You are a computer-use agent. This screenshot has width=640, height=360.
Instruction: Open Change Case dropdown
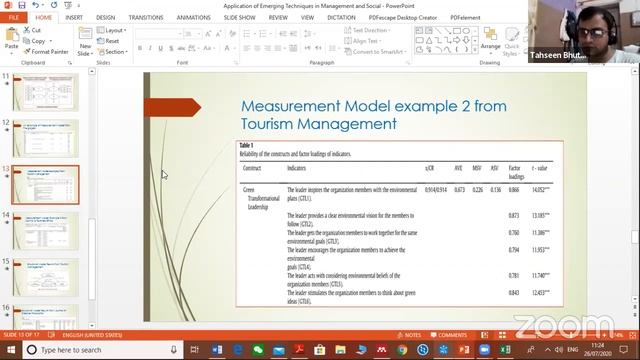(x=209, y=48)
